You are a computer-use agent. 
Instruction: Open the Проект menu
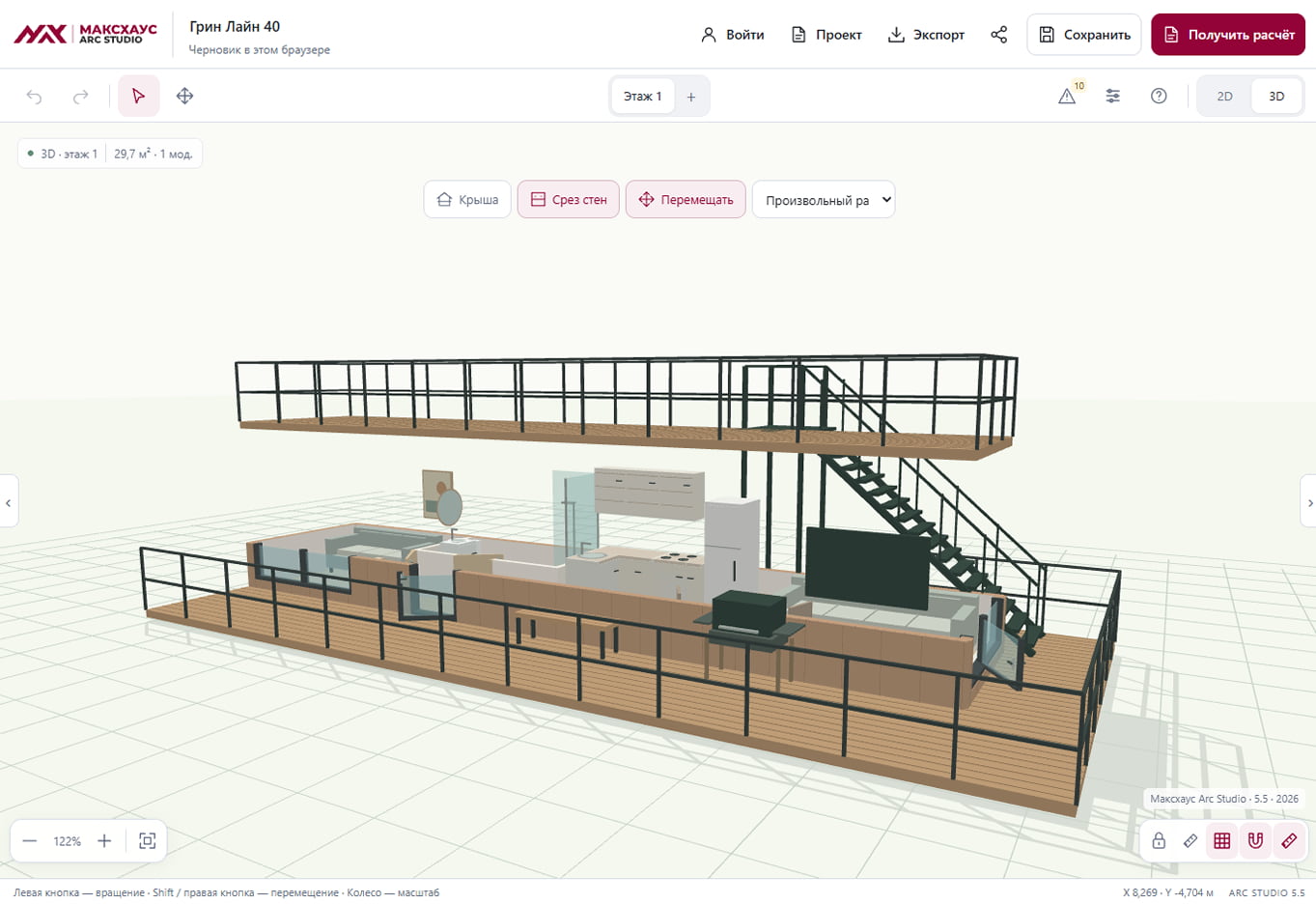pos(826,35)
